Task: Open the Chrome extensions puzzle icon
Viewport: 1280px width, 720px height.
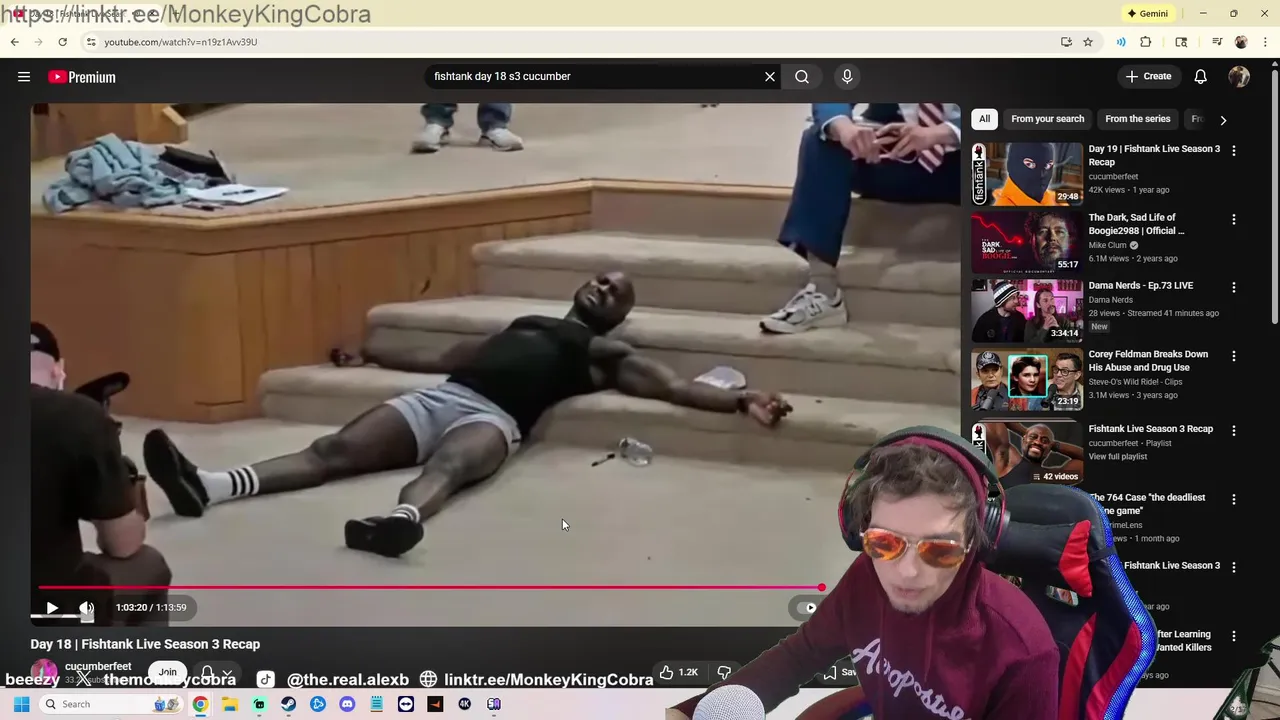Action: [x=1146, y=42]
